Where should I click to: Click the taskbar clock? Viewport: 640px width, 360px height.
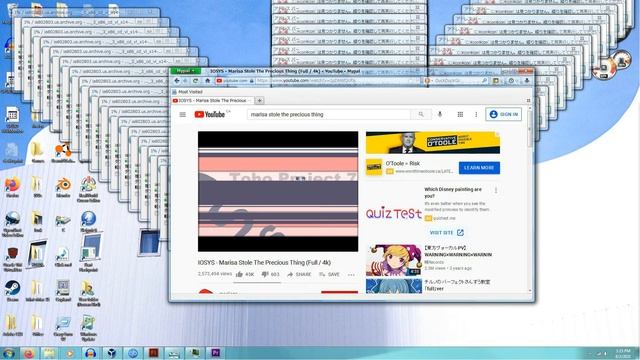point(622,353)
